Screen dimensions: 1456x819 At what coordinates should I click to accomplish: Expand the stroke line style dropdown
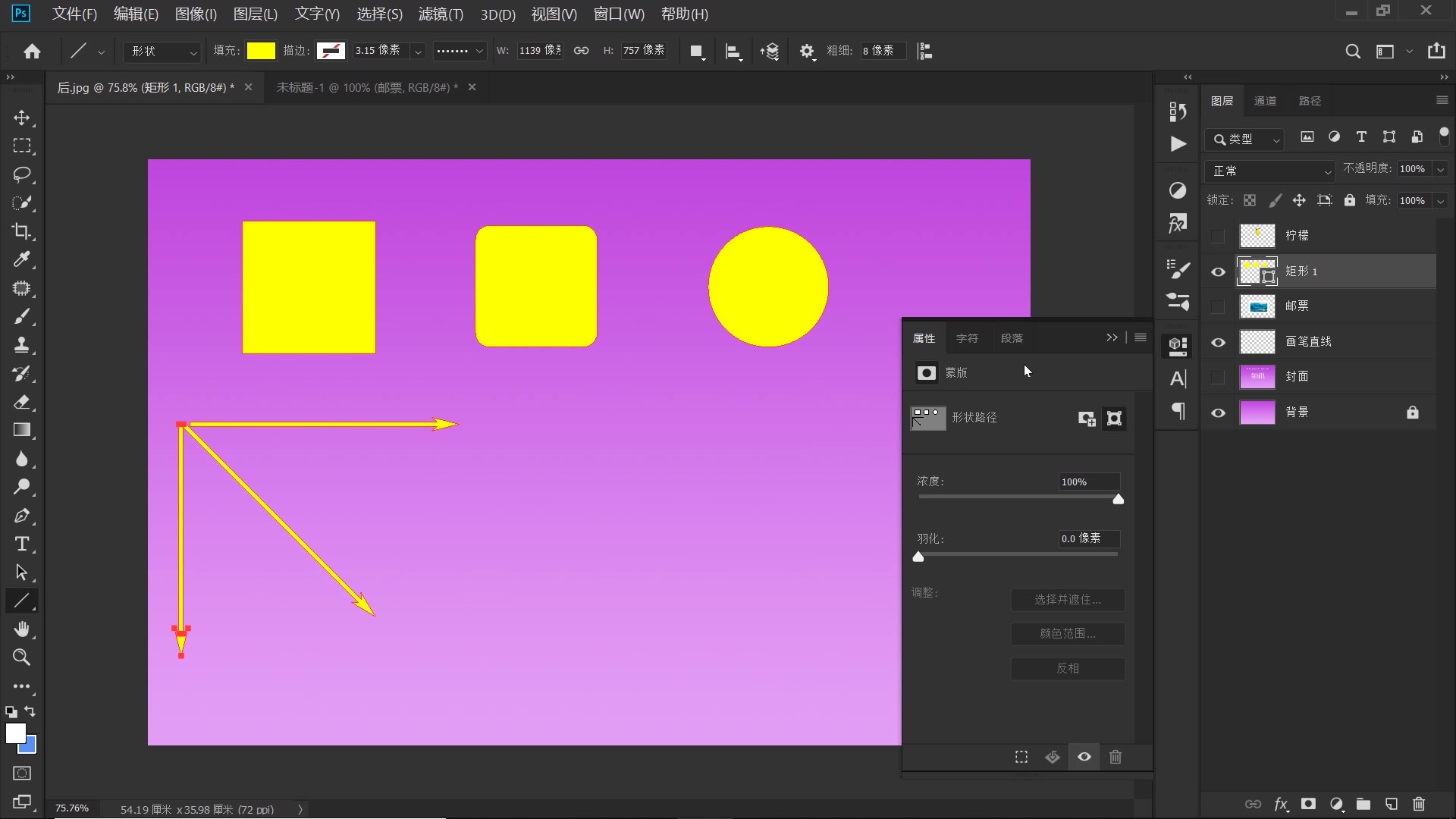point(460,52)
